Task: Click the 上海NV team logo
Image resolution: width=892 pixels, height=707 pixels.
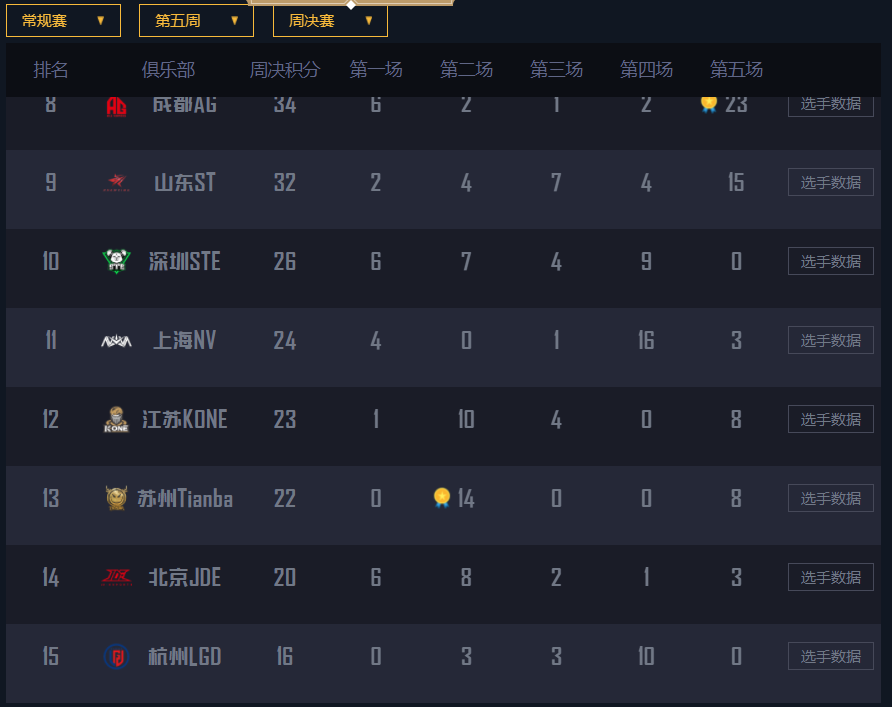Action: point(117,341)
